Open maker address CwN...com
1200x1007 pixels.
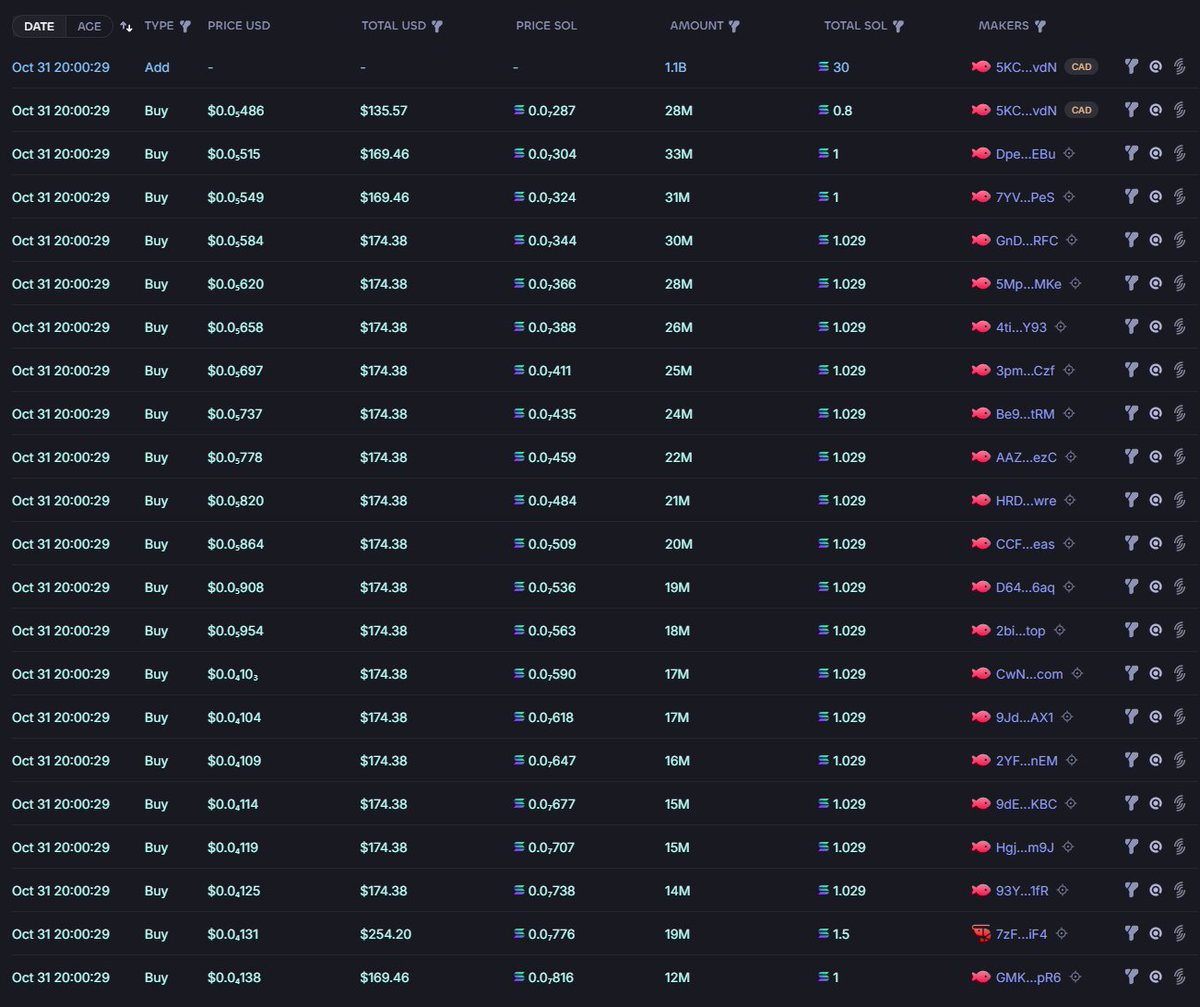[1030, 674]
